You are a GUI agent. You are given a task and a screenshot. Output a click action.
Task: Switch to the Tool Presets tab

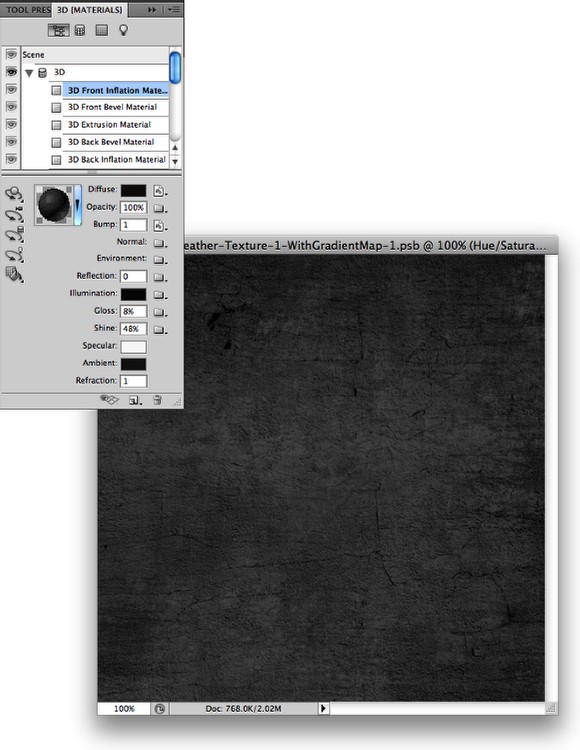click(x=28, y=10)
